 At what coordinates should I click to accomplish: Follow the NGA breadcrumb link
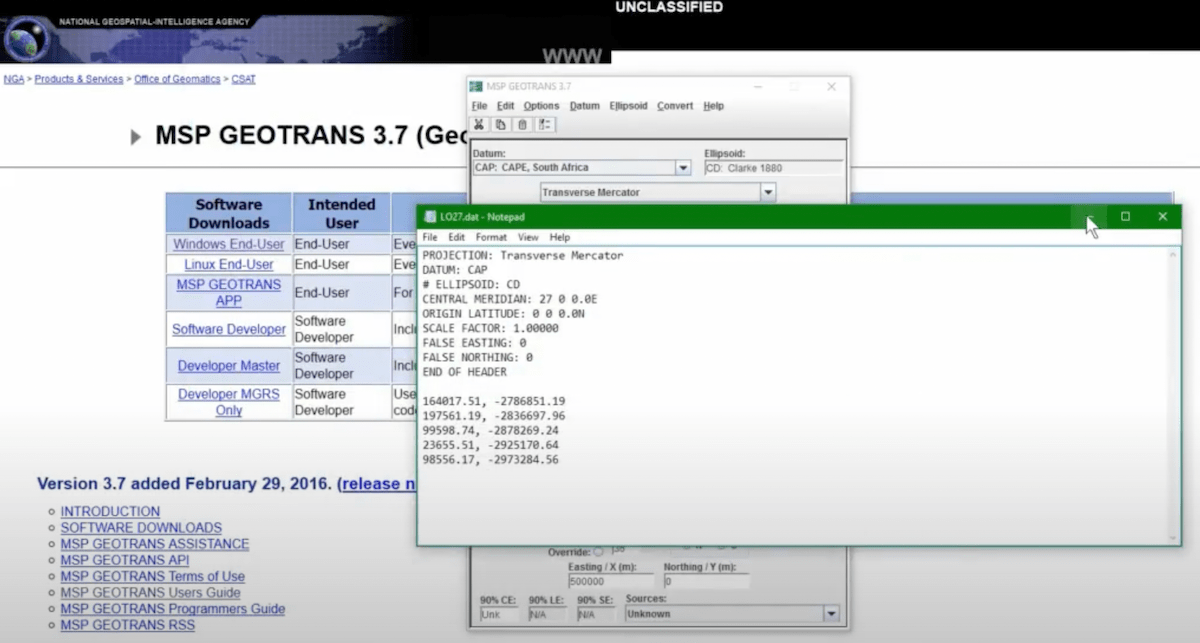click(13, 79)
